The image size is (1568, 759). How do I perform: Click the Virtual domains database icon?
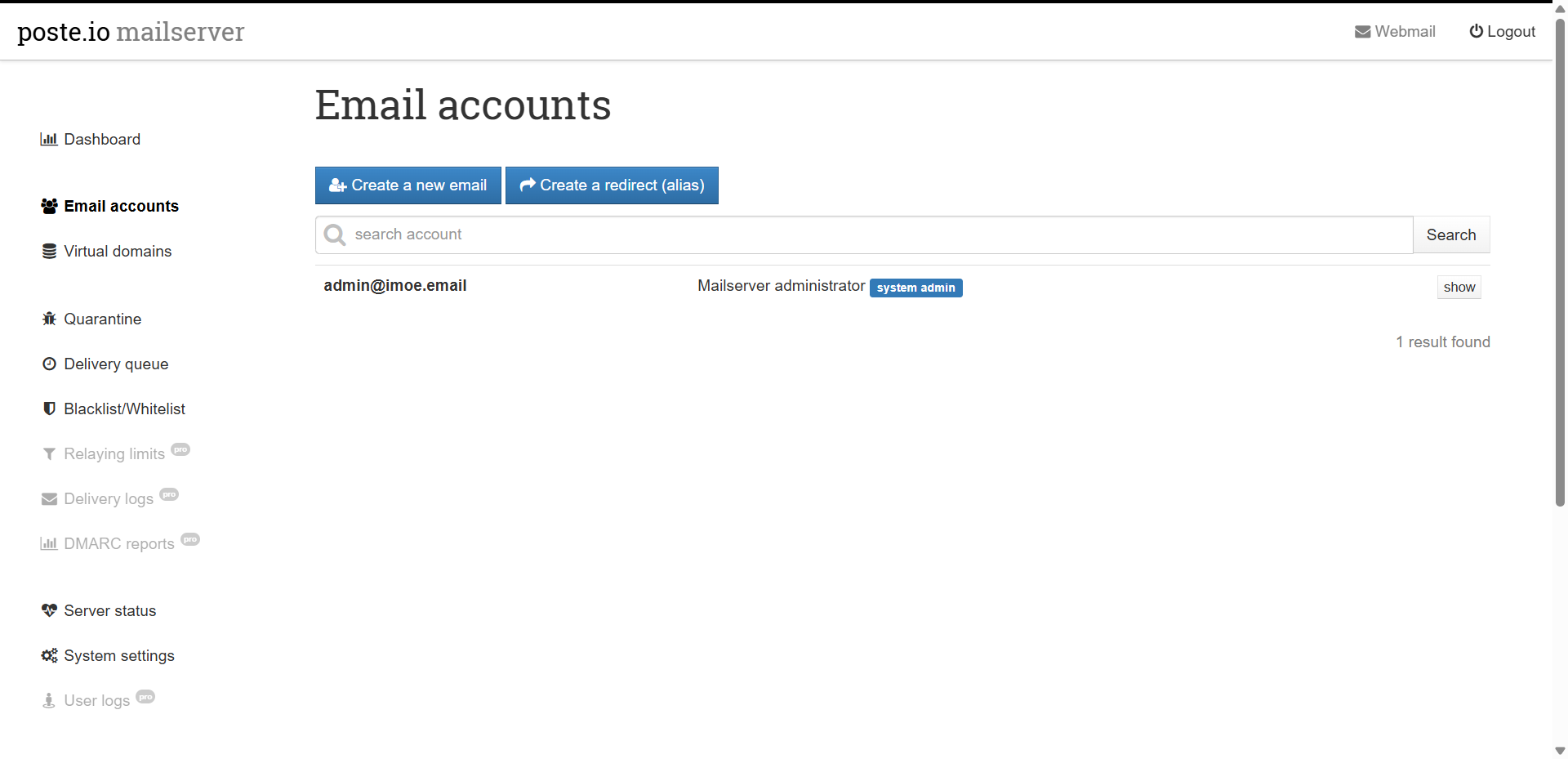click(49, 252)
